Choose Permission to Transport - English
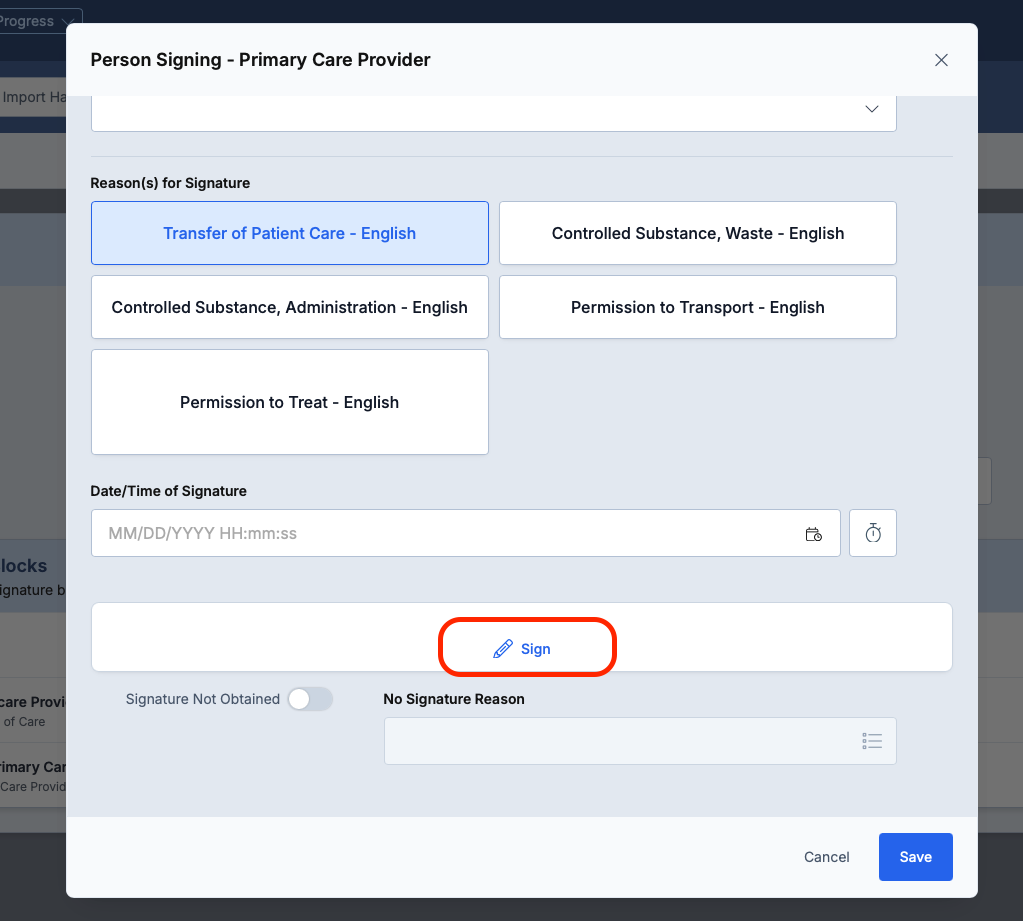This screenshot has height=921, width=1023. (697, 307)
